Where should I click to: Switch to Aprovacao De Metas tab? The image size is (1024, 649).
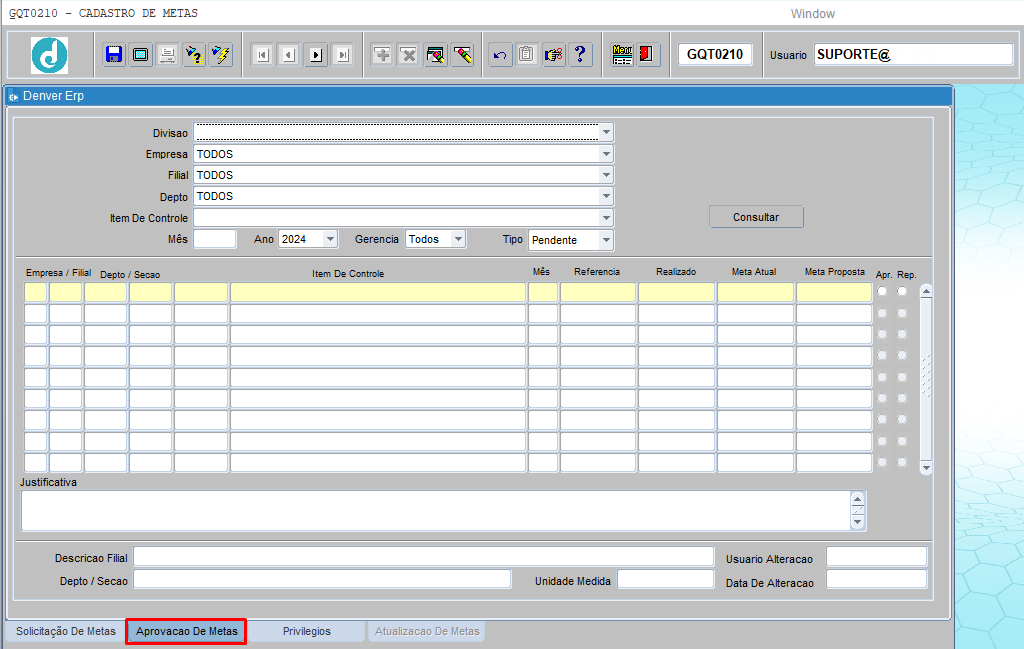click(x=187, y=631)
